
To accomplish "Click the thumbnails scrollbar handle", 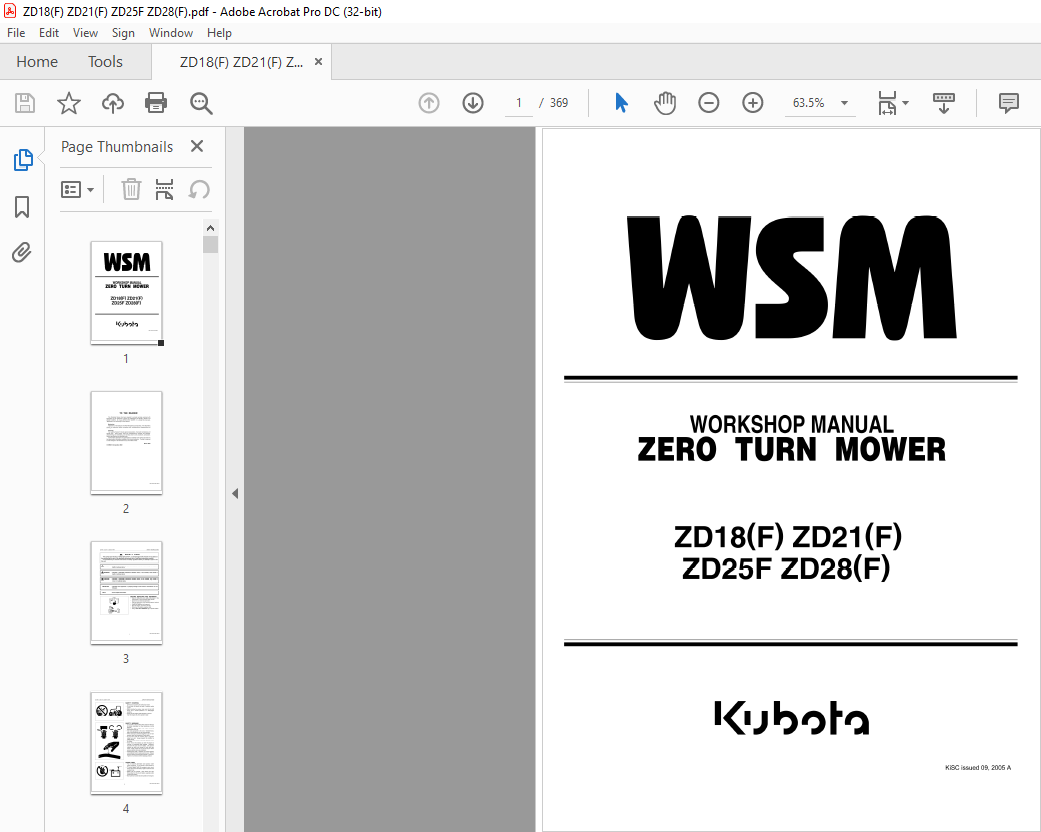I will point(210,245).
